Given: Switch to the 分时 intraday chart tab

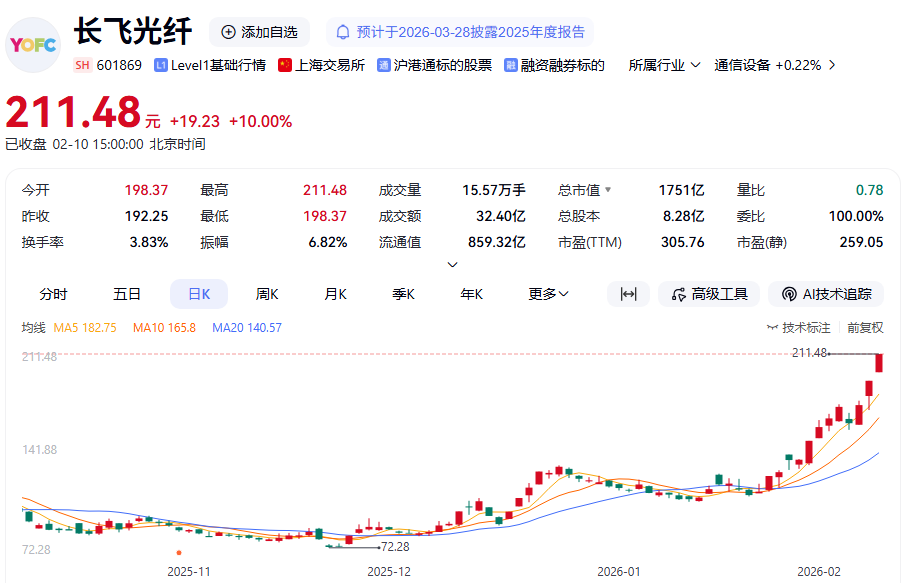Looking at the screenshot, I should pyautogui.click(x=54, y=294).
